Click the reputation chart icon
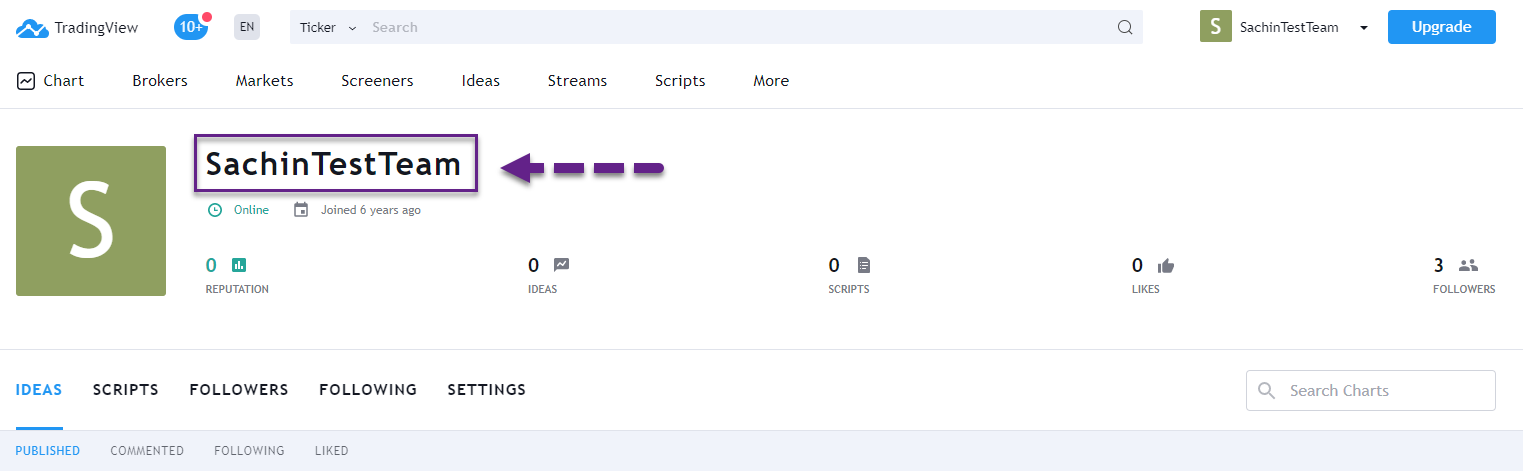The height and width of the screenshot is (472, 1523). [x=239, y=265]
